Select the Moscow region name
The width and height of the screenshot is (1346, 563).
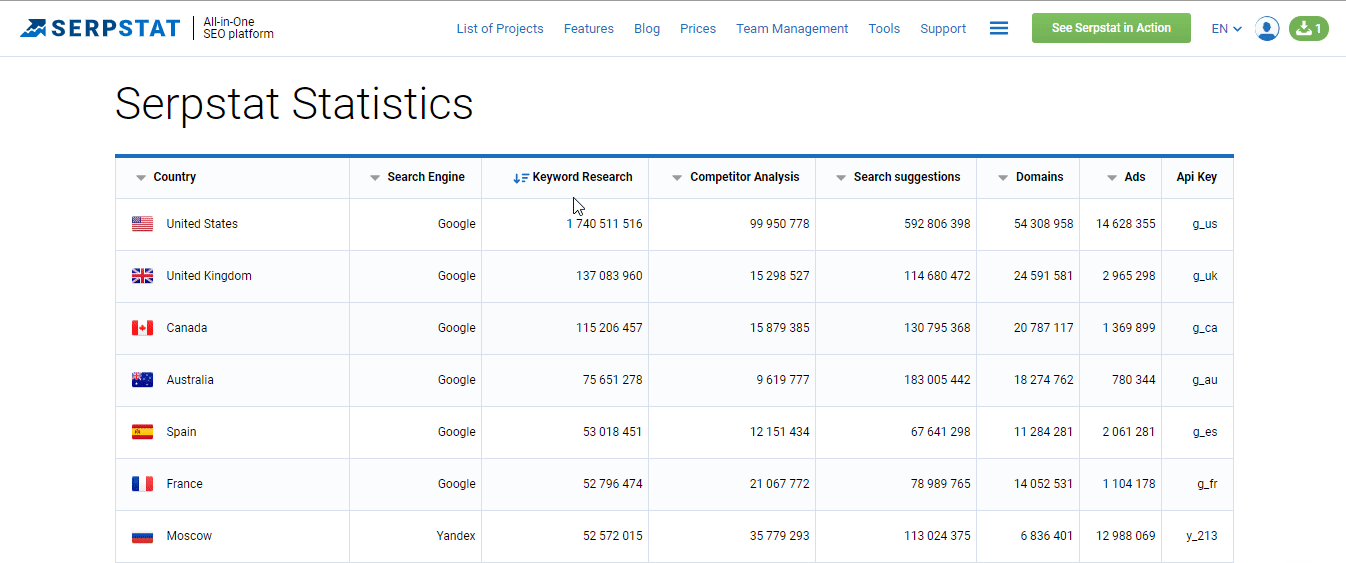click(x=189, y=536)
